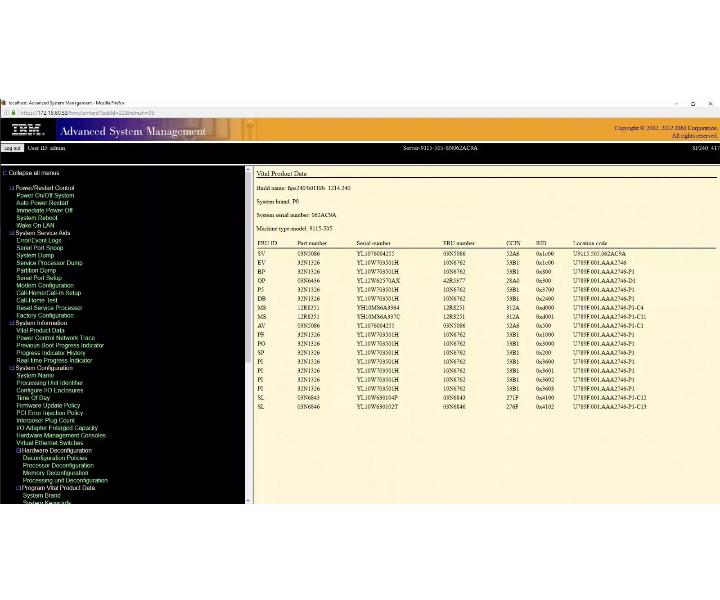Open Error/Event Logs
720x600 pixels.
[39, 241]
